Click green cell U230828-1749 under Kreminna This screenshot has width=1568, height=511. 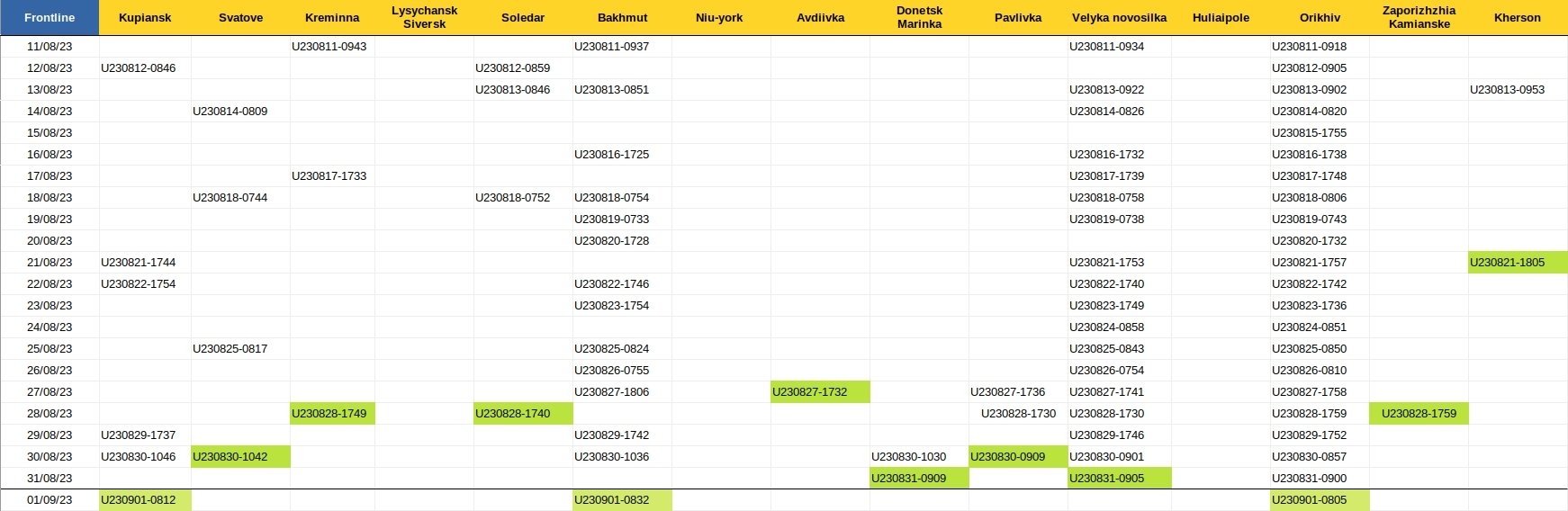coord(332,414)
